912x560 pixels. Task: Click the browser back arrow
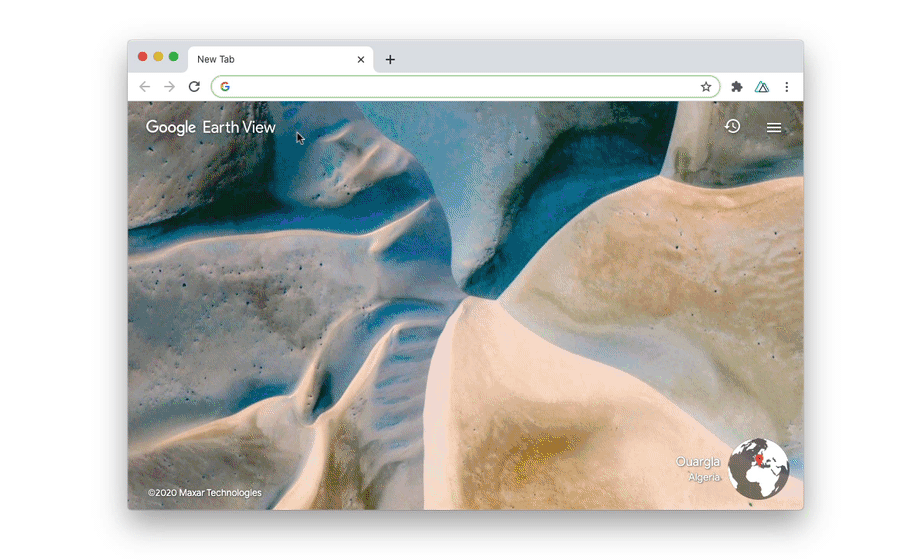coord(145,87)
